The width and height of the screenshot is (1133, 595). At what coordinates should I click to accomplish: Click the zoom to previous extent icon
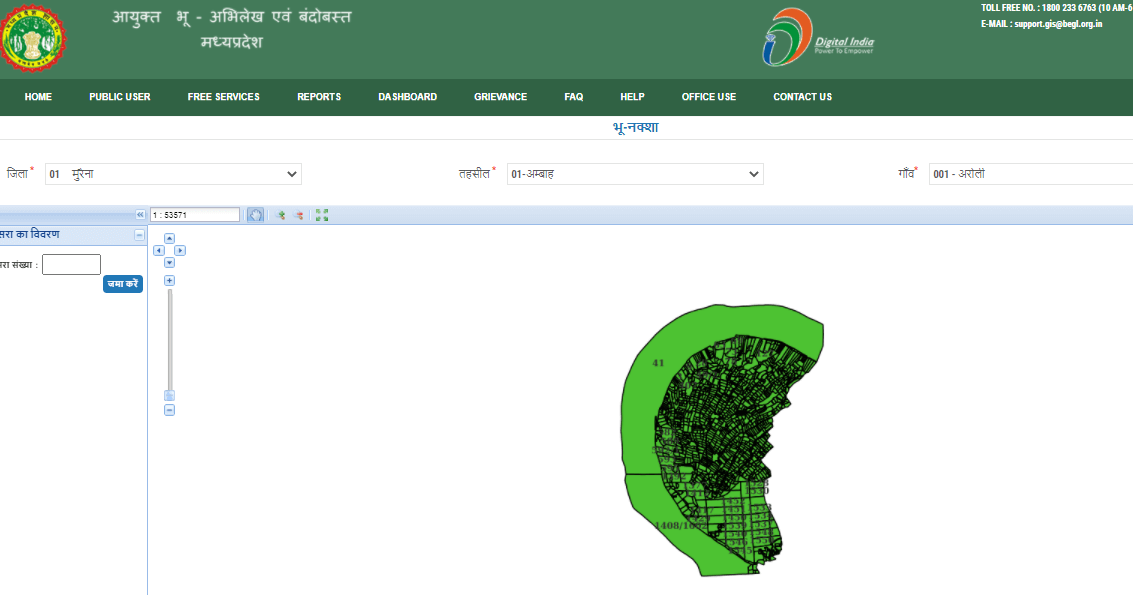[281, 214]
